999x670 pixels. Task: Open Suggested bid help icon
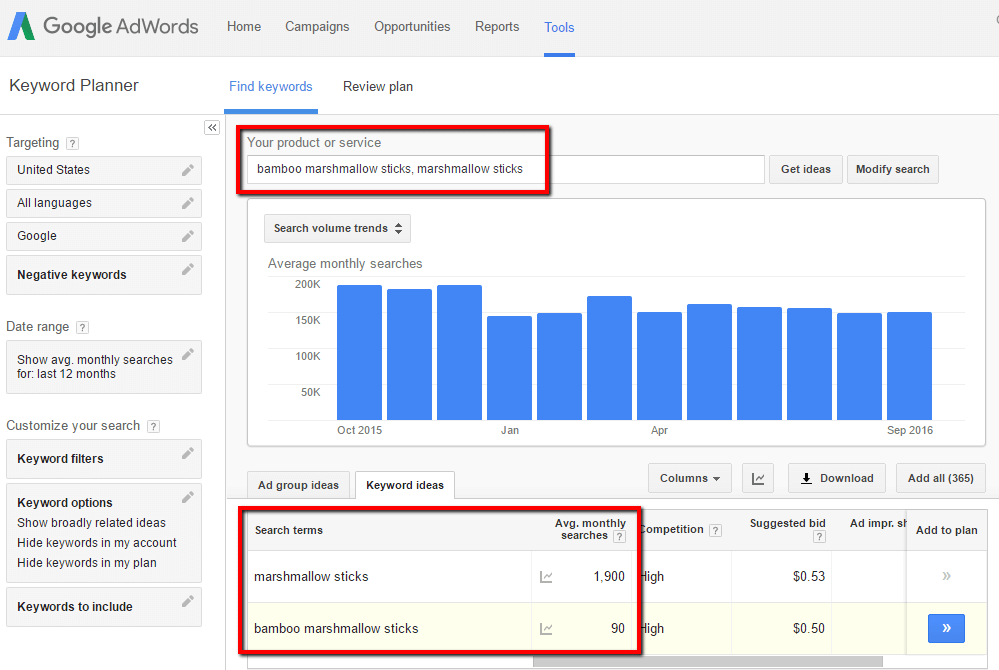click(x=819, y=537)
